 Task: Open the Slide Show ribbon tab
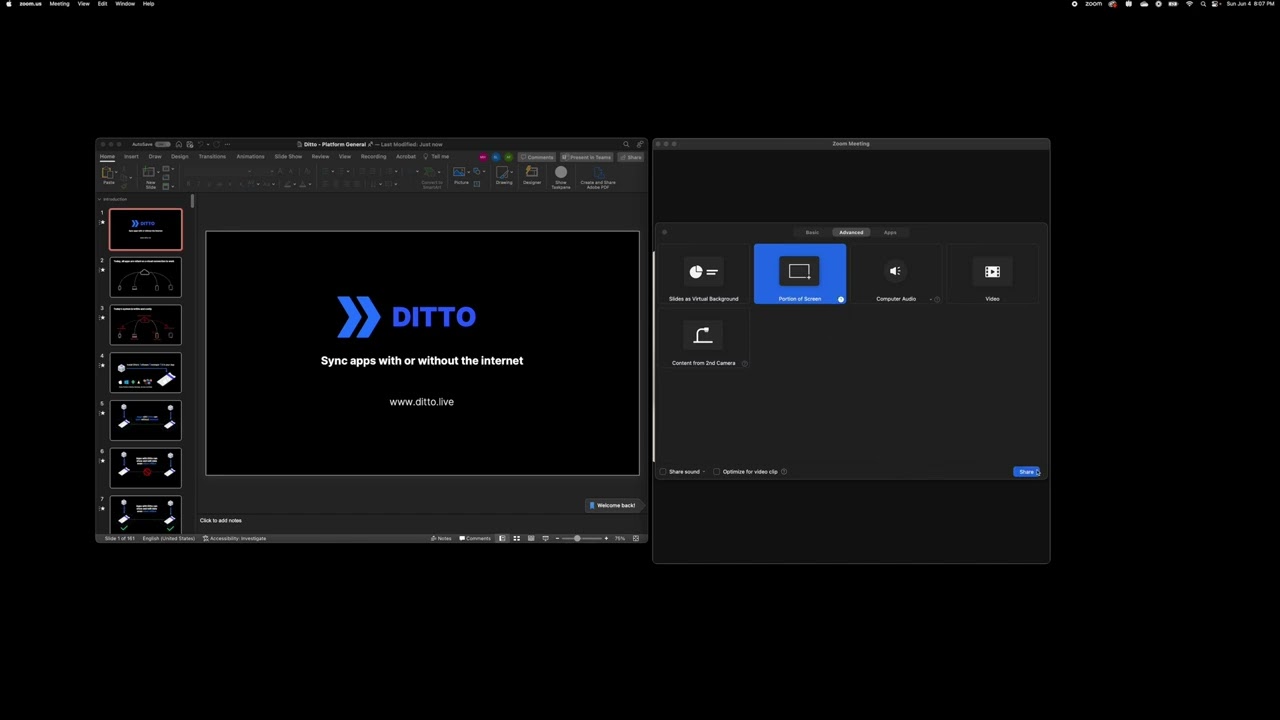tap(288, 157)
